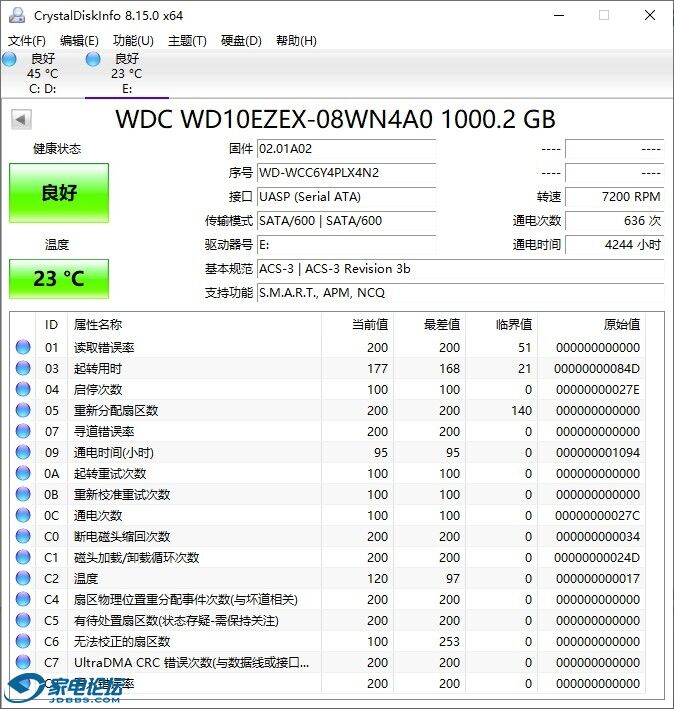Click the standard field ACS-3 Revision 3b
Viewport: 674px width, 709px height.
(460, 269)
